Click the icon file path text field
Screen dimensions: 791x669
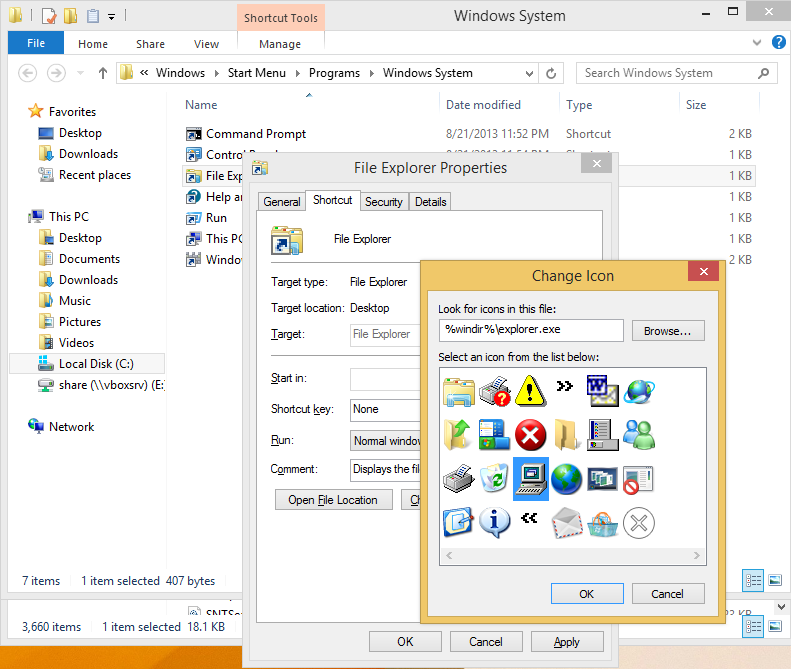[531, 330]
